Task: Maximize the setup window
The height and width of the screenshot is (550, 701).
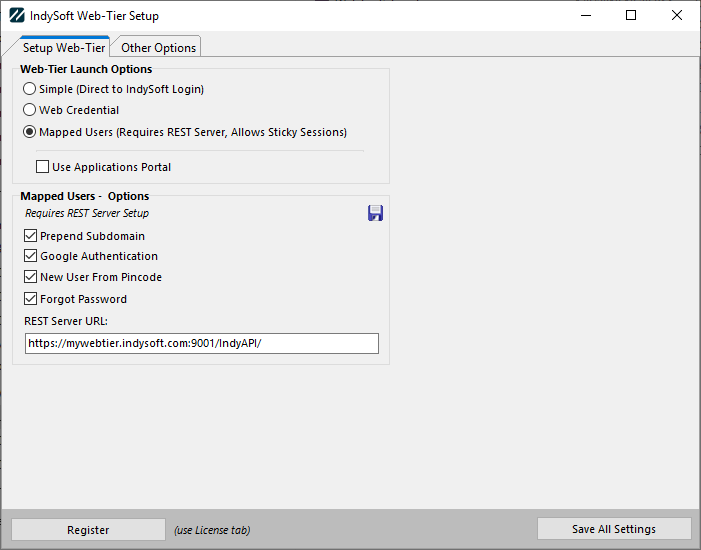Action: click(631, 16)
